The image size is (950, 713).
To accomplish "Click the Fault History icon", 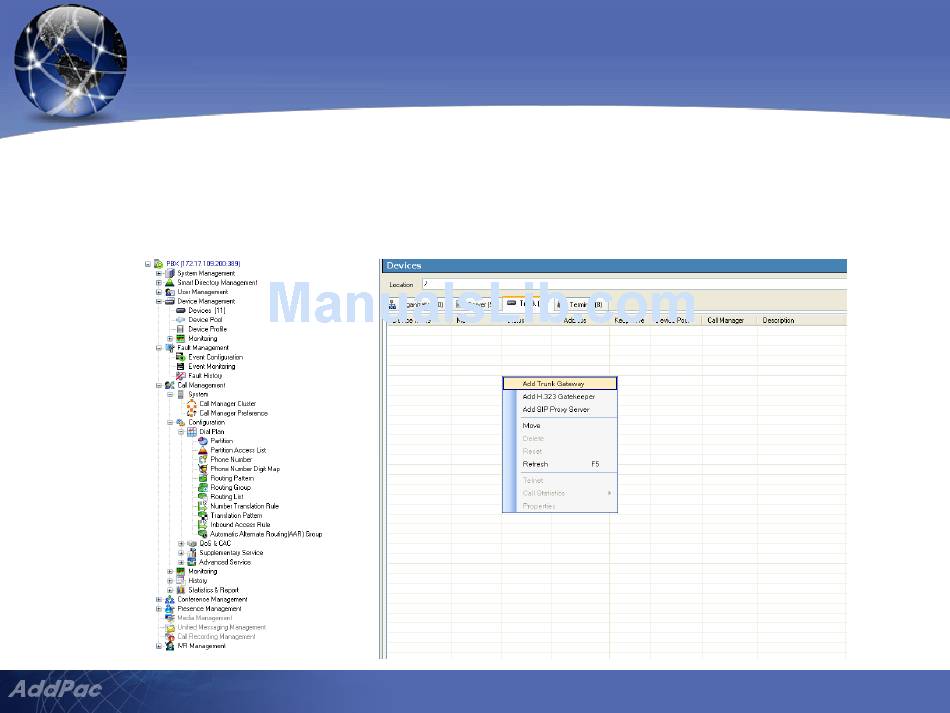I will tap(180, 376).
